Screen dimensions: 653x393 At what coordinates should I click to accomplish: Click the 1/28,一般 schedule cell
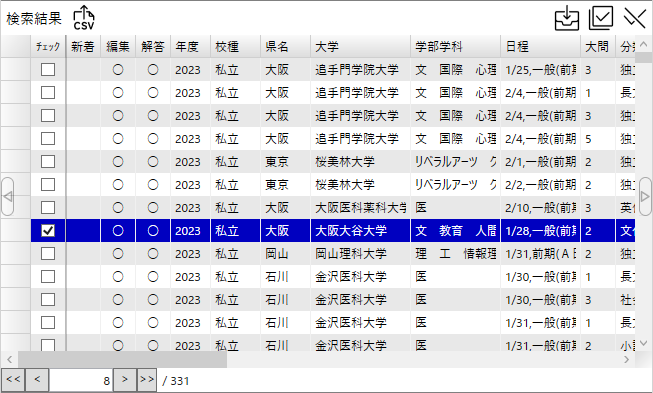[x=540, y=230]
